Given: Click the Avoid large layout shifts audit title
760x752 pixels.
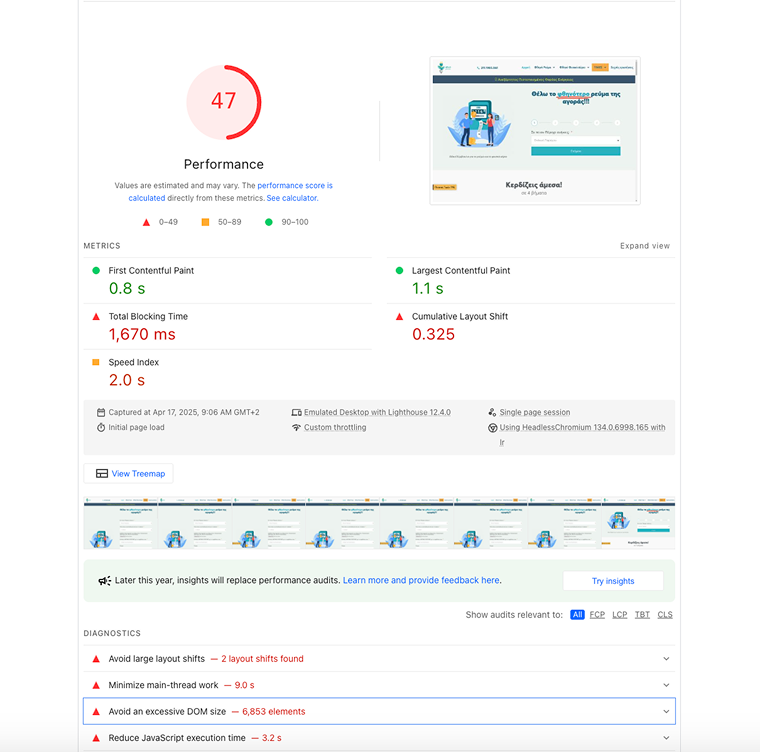Looking at the screenshot, I should [x=157, y=658].
